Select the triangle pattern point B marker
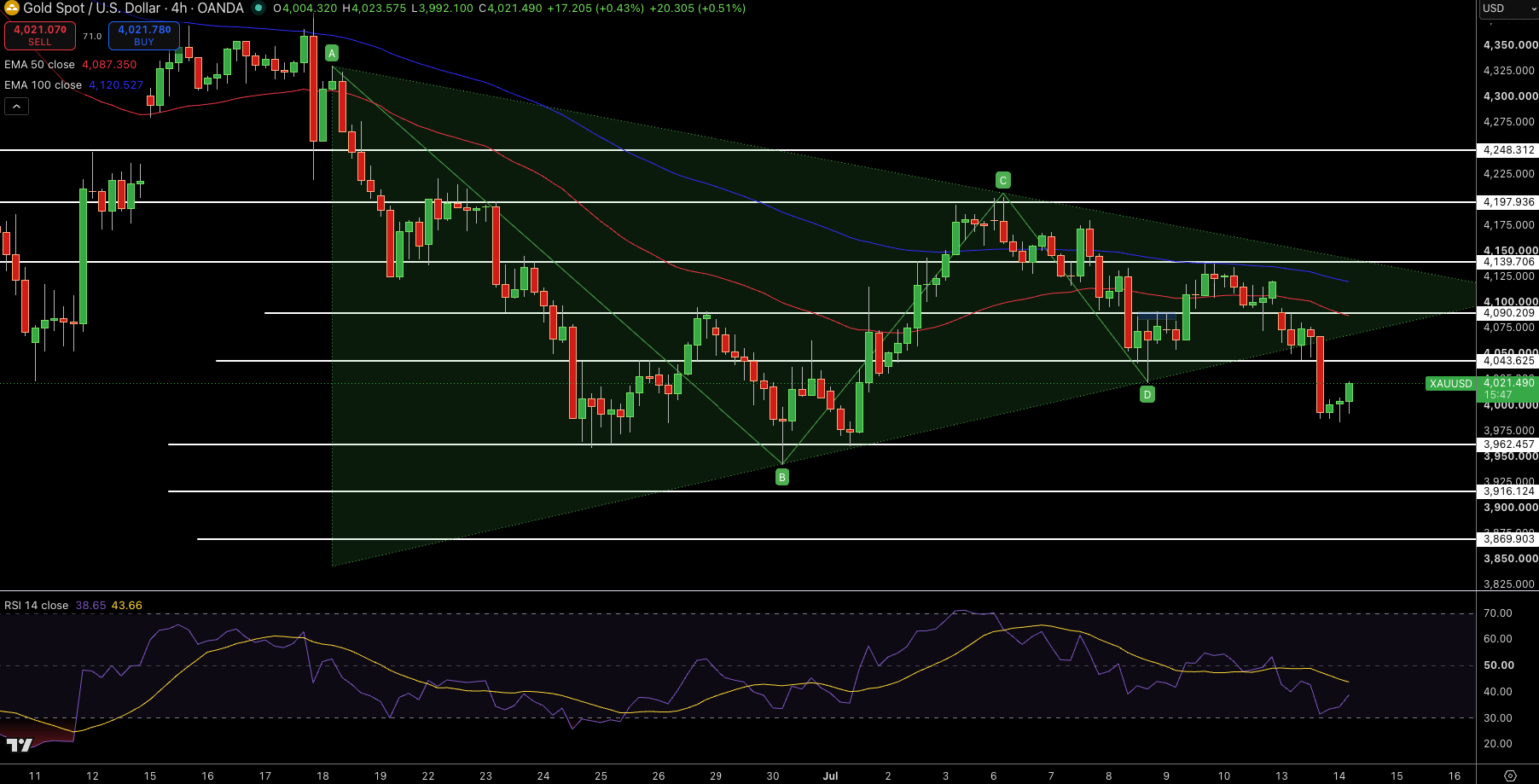The image size is (1539, 784). tap(782, 477)
